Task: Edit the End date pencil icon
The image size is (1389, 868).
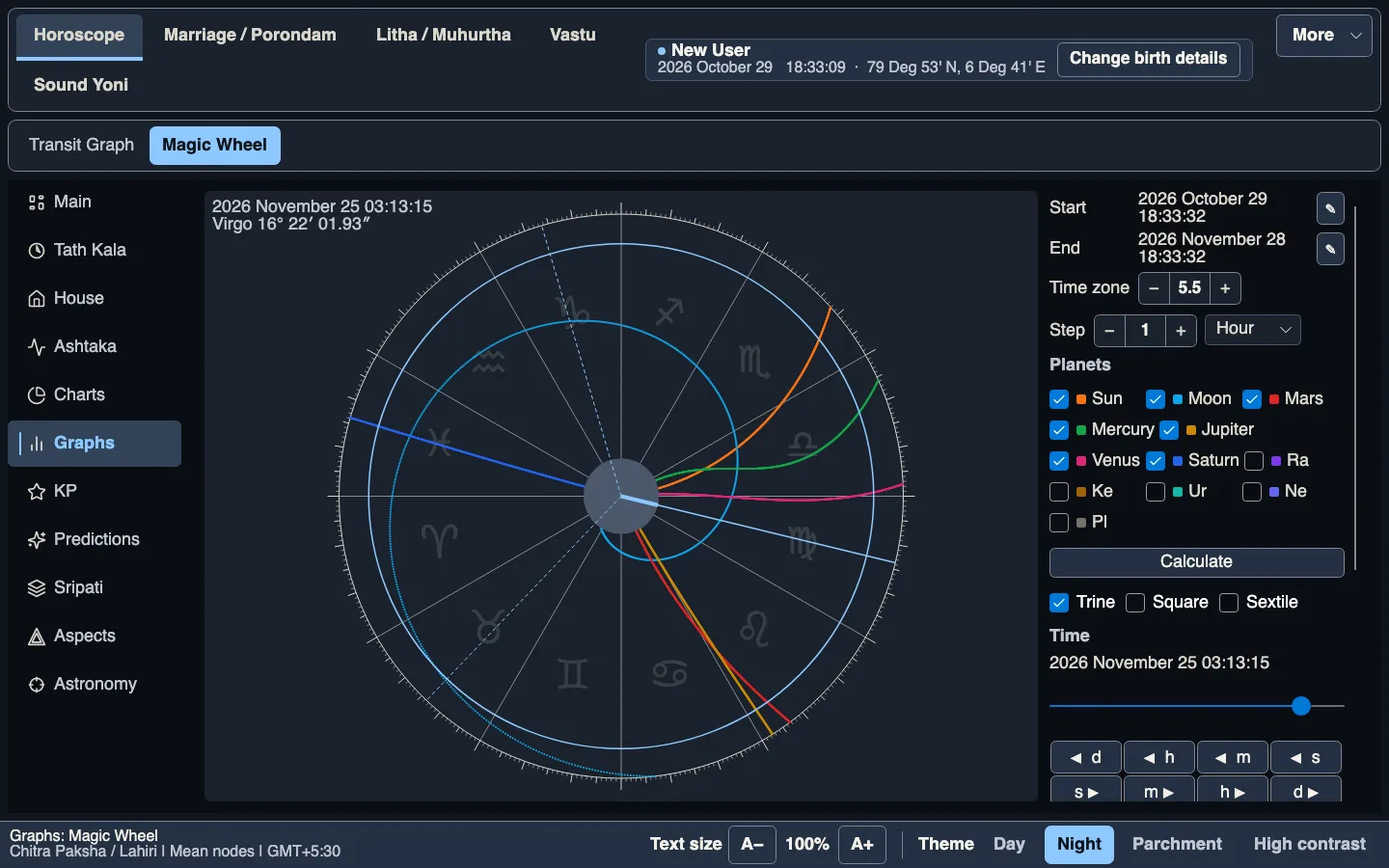Action: pos(1330,249)
